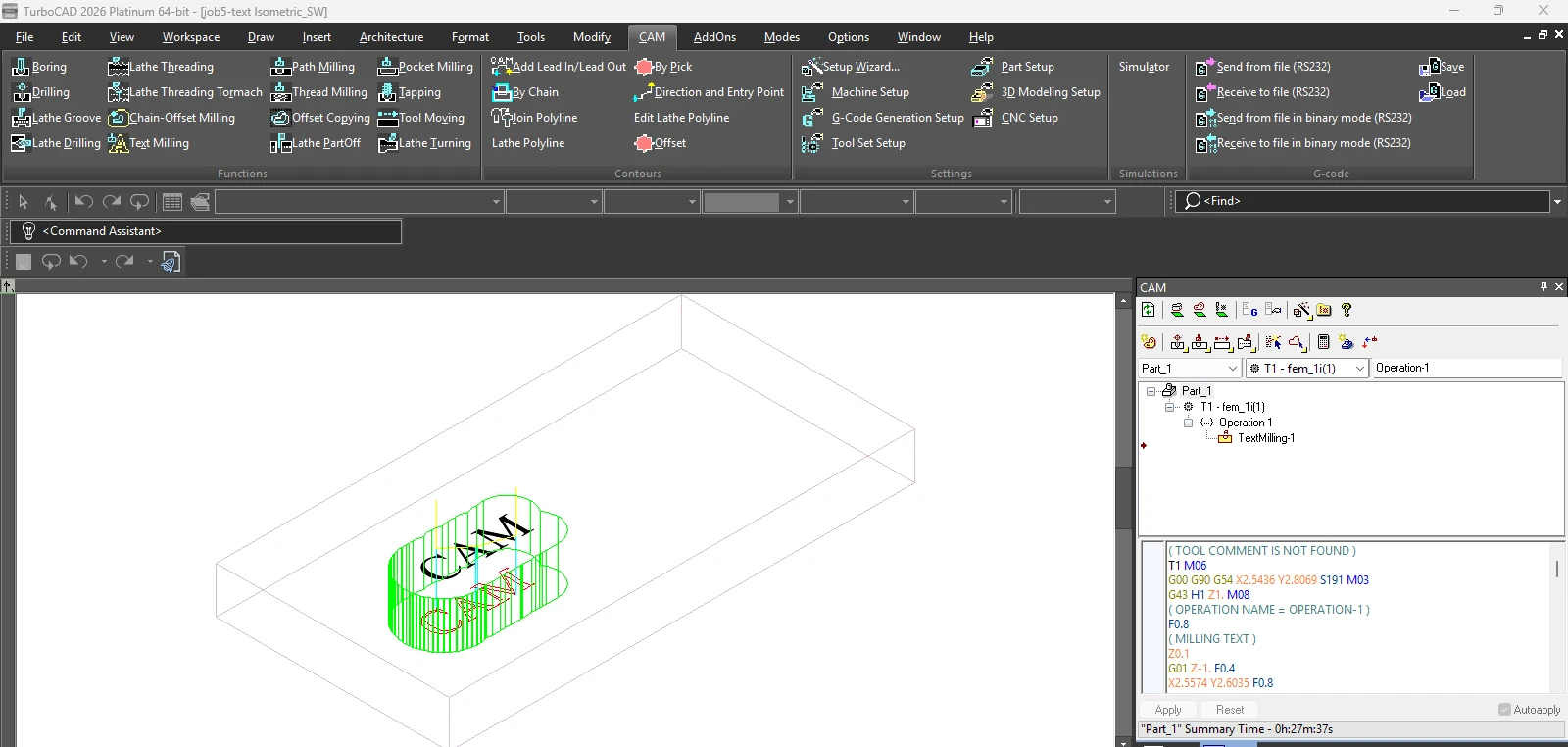Screen dimensions: 1568x747
Task: Collapse the Operation-1 tree node
Action: (1188, 423)
